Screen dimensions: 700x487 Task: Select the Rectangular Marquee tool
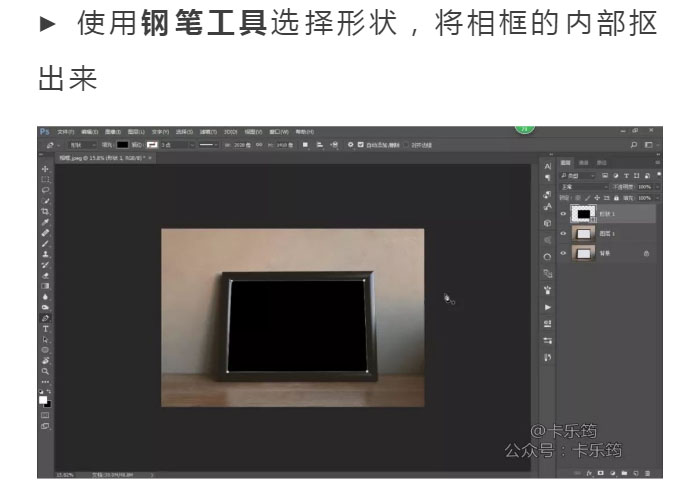pyautogui.click(x=45, y=179)
